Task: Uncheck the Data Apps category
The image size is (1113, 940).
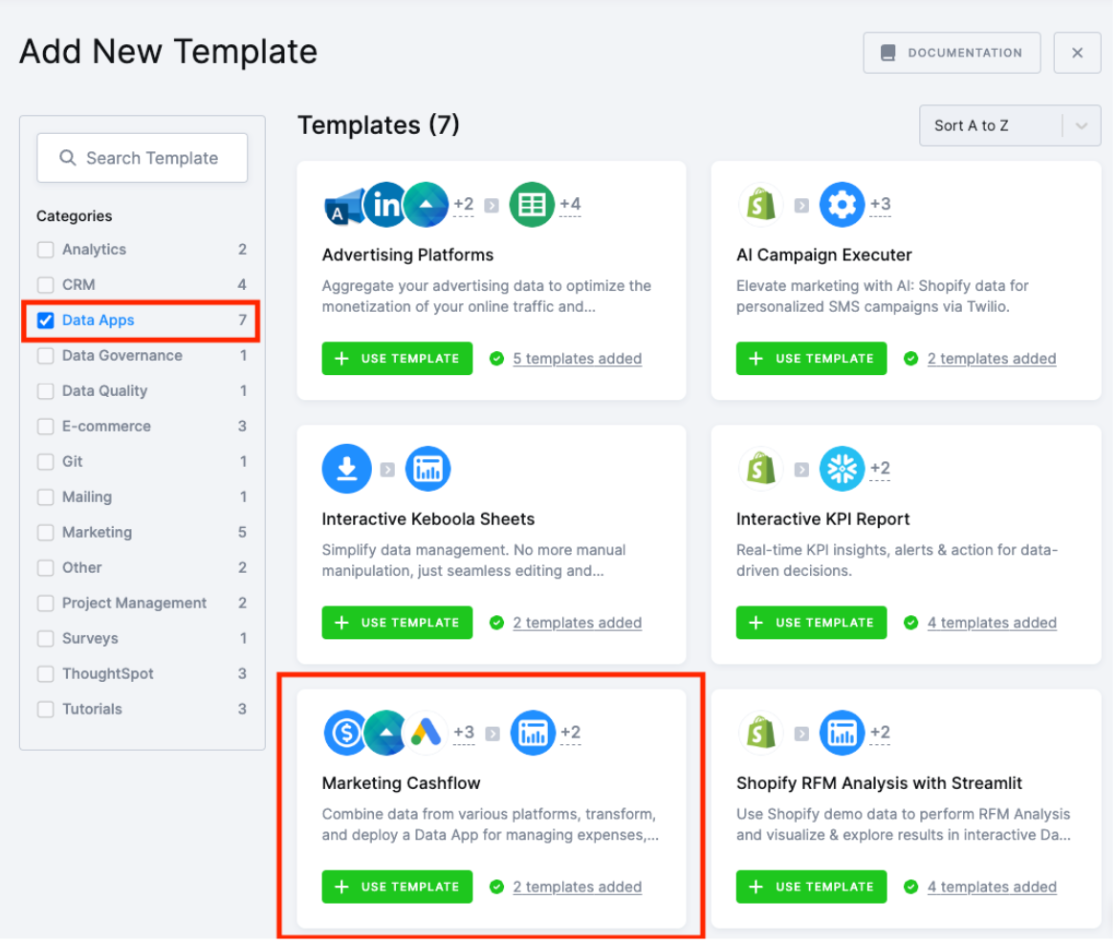Action: click(x=45, y=320)
